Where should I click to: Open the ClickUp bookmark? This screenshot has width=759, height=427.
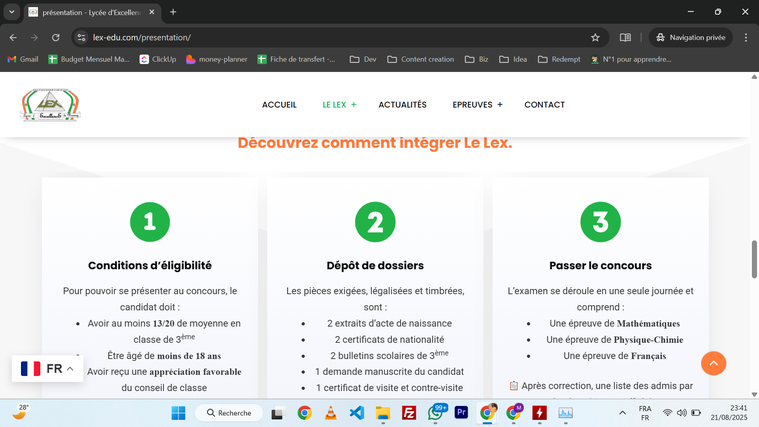pos(158,59)
